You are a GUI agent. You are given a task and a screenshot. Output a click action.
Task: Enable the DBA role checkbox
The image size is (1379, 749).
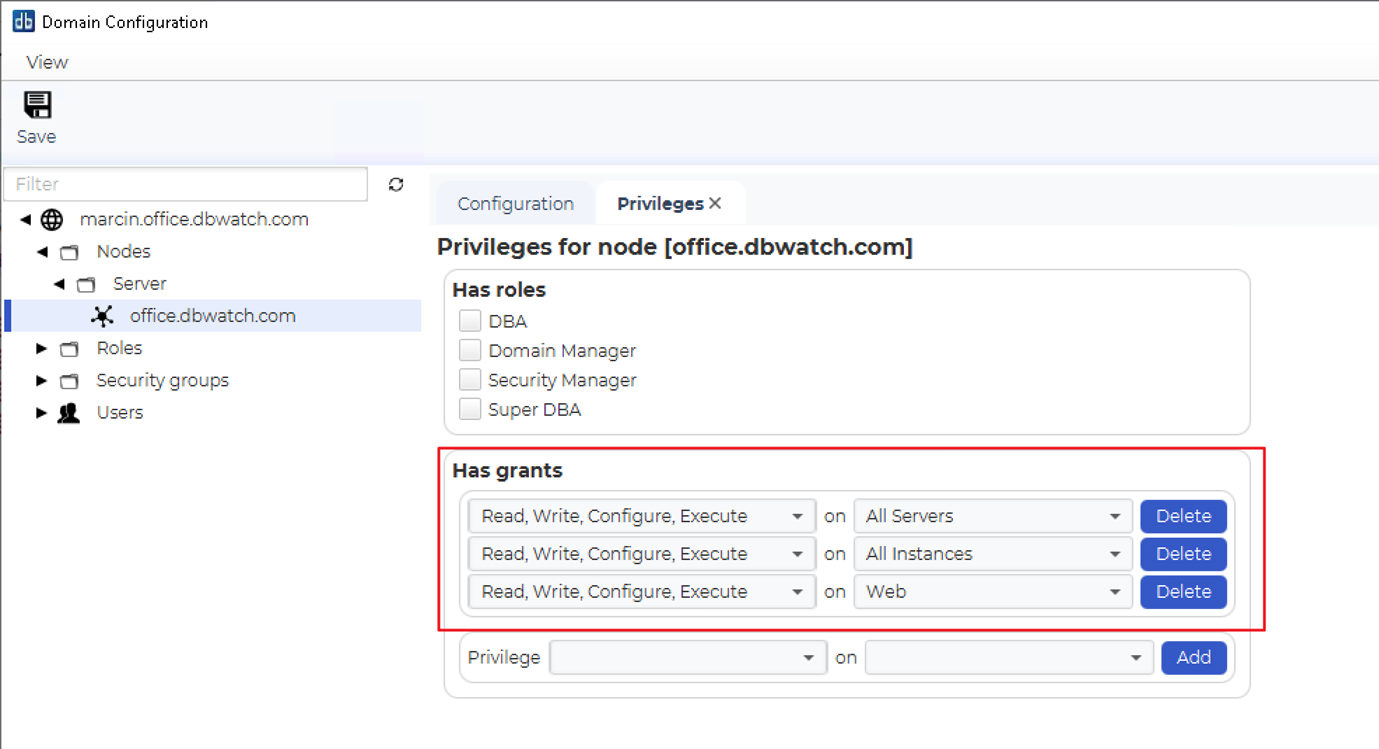[x=470, y=321]
